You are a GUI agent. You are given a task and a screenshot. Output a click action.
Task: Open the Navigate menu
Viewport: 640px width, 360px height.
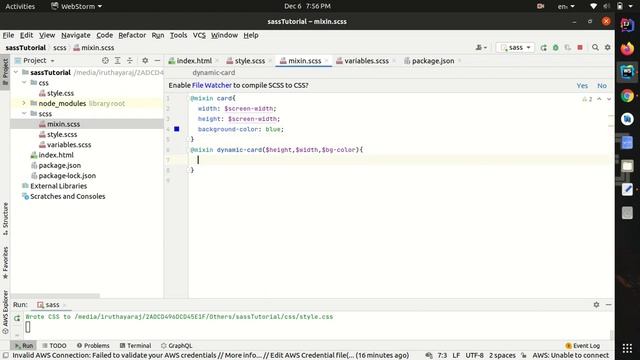(76, 35)
